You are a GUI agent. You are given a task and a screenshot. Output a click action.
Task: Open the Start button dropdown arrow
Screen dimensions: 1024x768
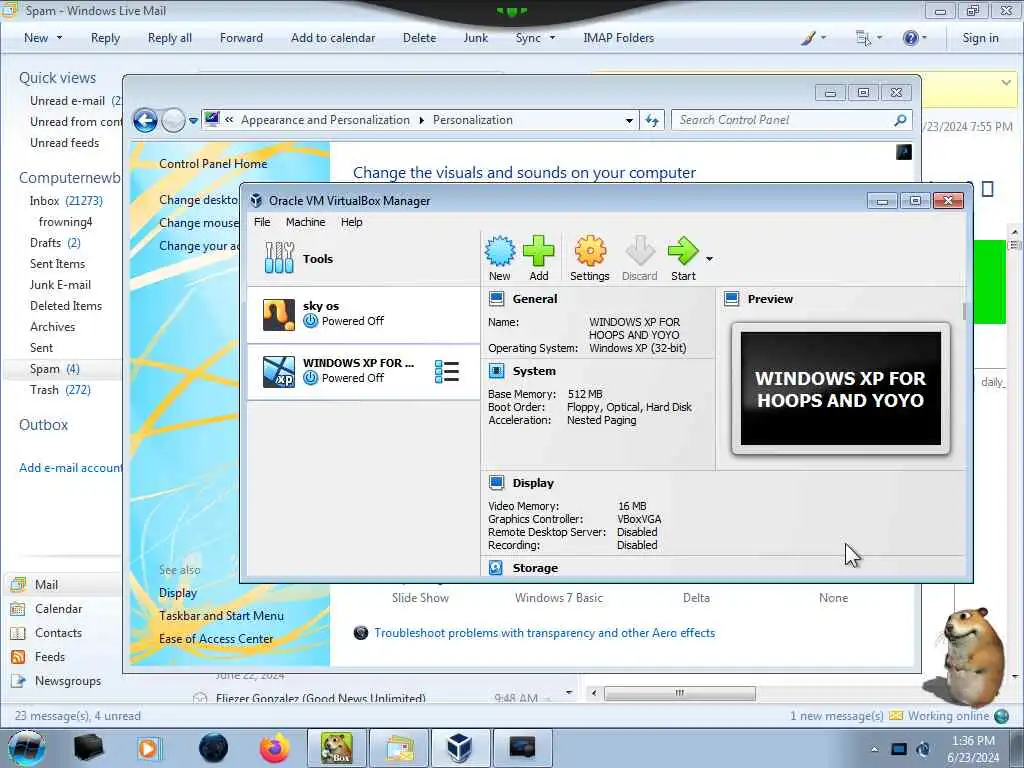tap(709, 259)
